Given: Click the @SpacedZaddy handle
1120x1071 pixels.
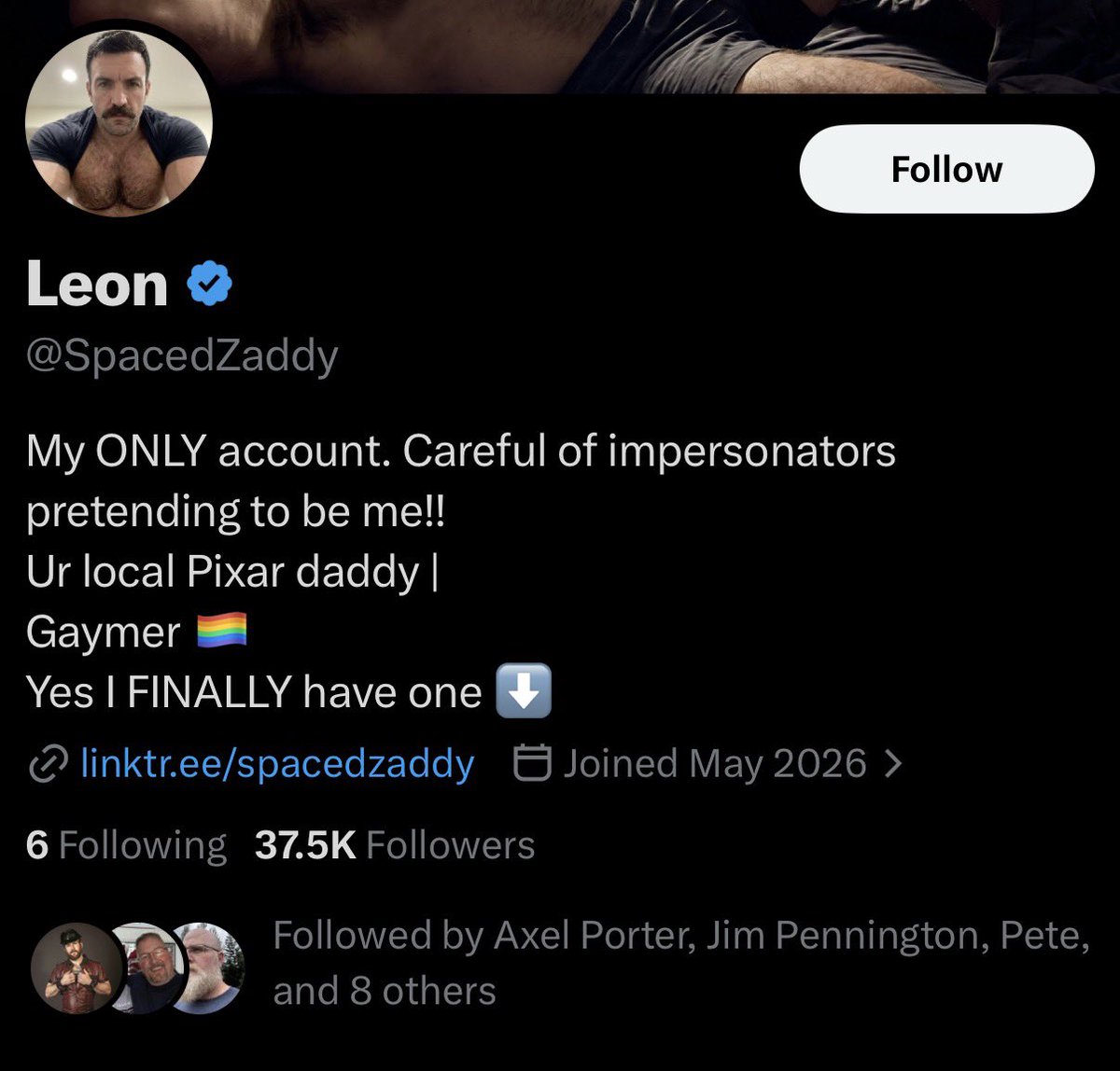Looking at the screenshot, I should click(x=182, y=356).
